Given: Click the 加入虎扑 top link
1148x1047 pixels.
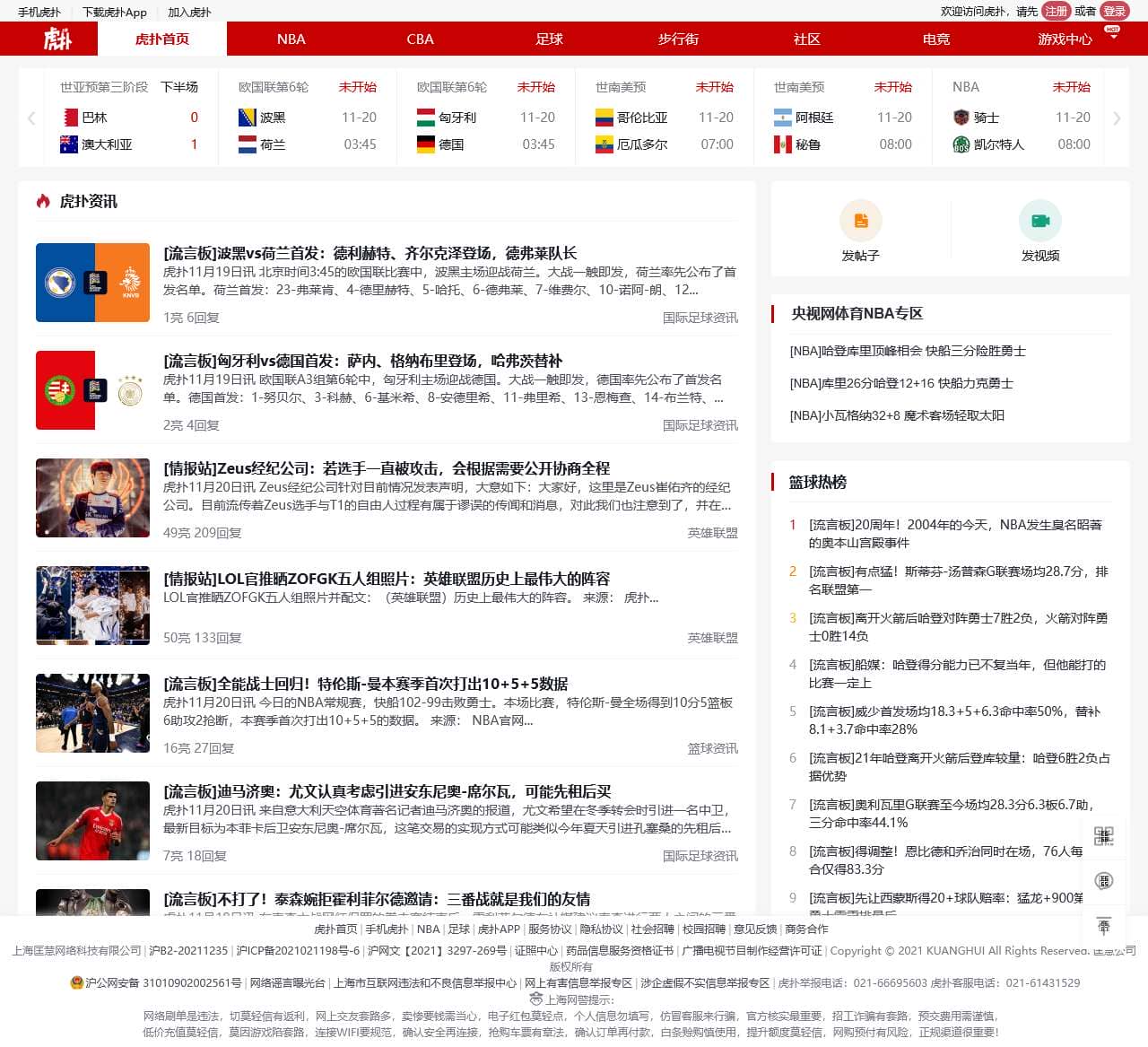Looking at the screenshot, I should (189, 12).
